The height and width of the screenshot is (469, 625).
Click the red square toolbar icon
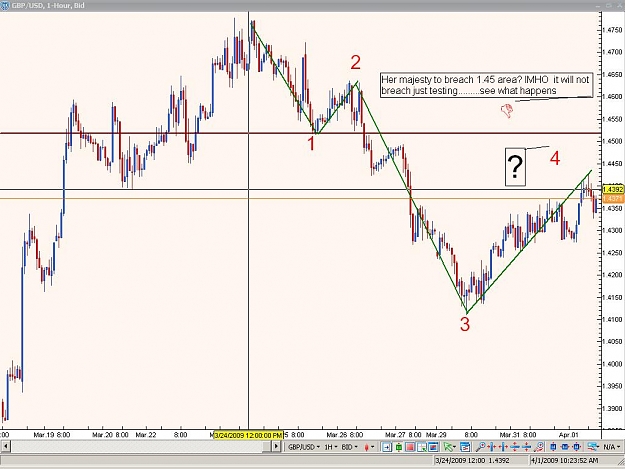click(x=410, y=447)
